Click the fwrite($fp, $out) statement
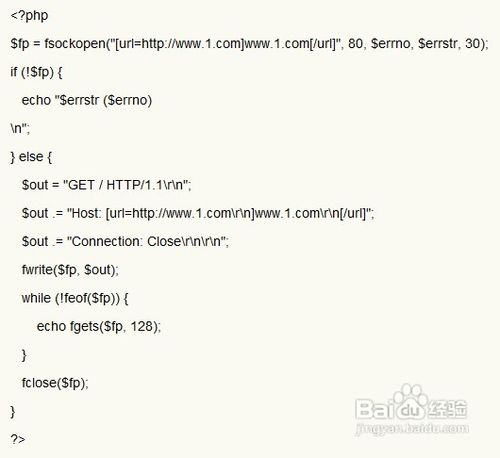The image size is (500, 458). point(70,270)
